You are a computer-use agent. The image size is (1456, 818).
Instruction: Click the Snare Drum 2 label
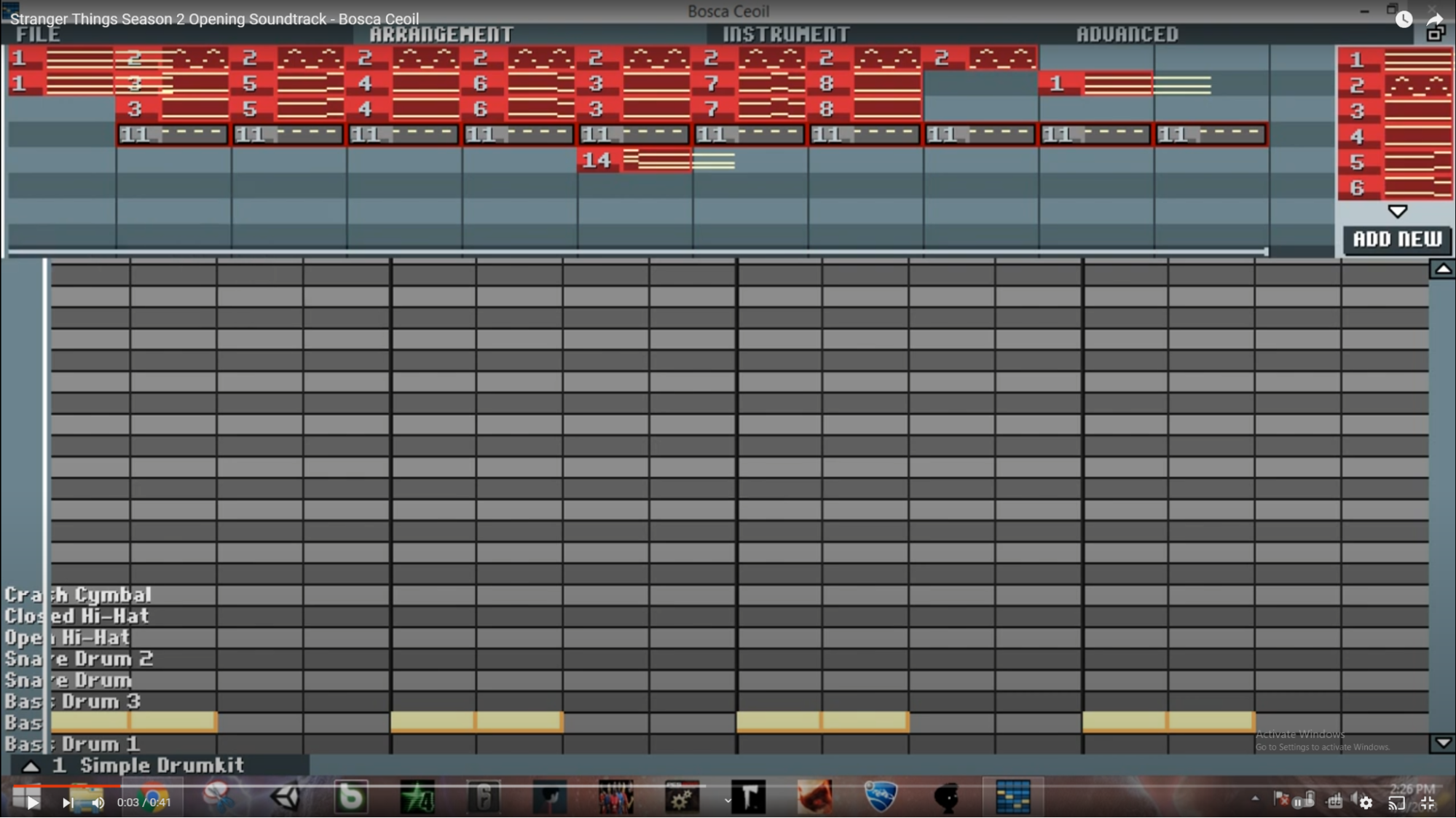pyautogui.click(x=79, y=659)
